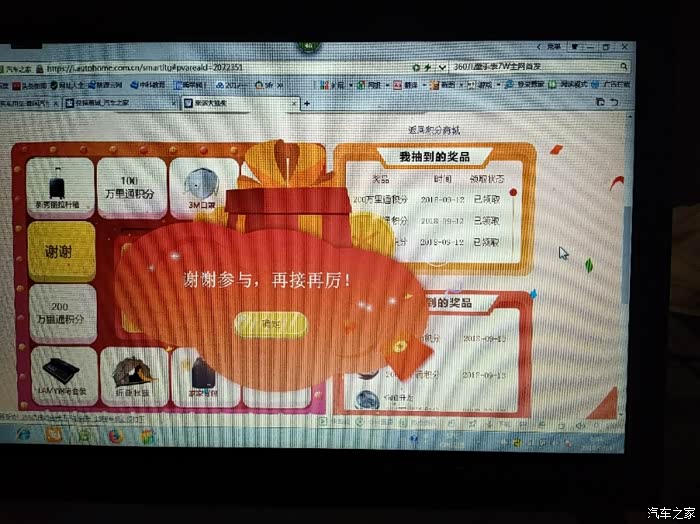Select the luggage suitcase prize tile
Image resolution: width=700 pixels, height=524 pixels.
click(x=60, y=187)
